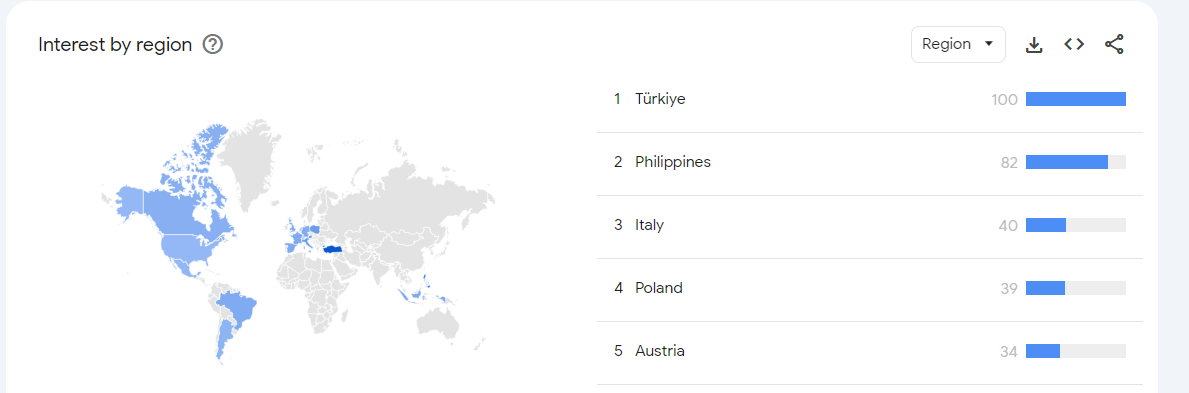
Task: Select Italy from the ranked list
Action: coord(870,225)
